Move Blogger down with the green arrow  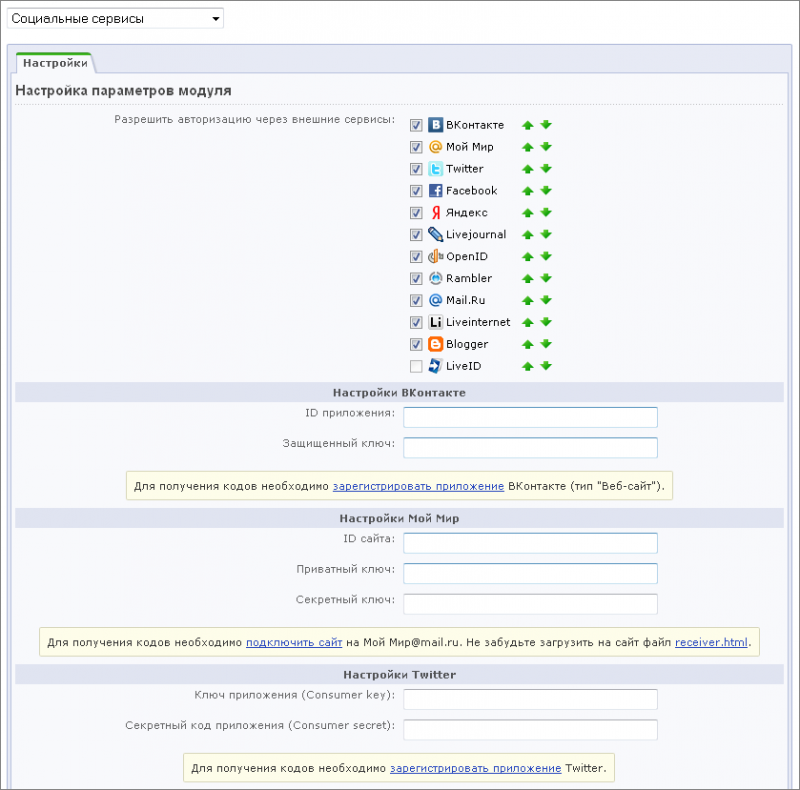tap(546, 344)
